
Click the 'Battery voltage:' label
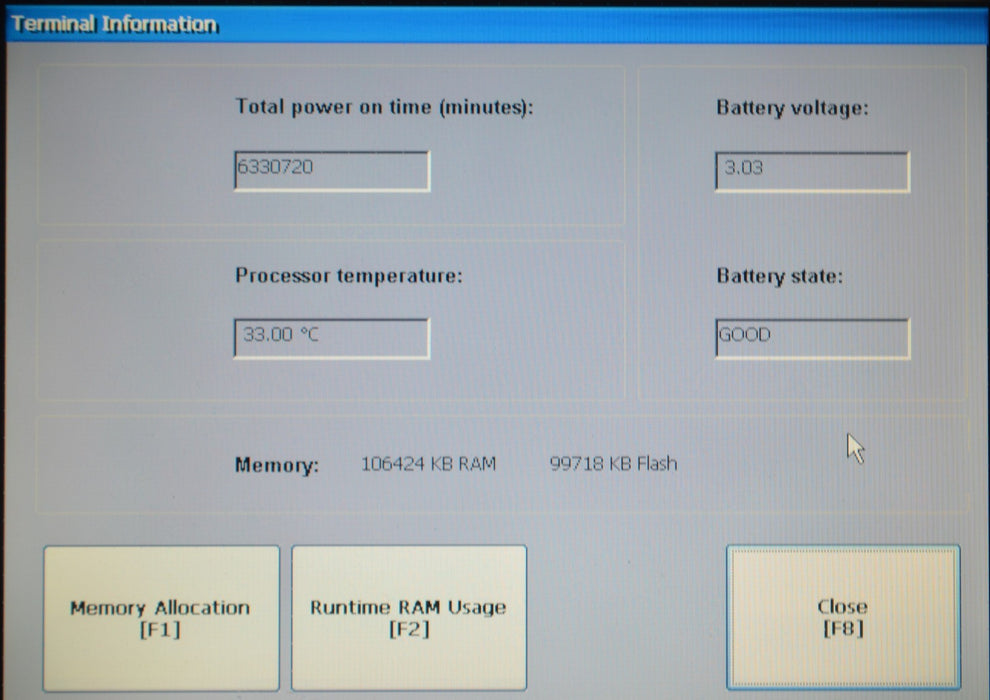(x=792, y=108)
